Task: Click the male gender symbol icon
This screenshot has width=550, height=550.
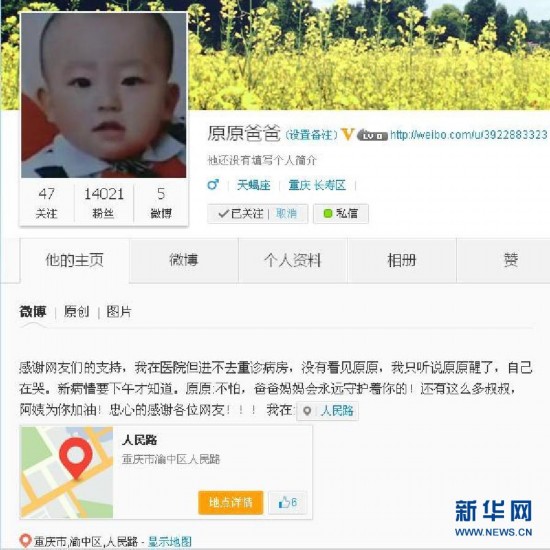Action: (x=213, y=185)
